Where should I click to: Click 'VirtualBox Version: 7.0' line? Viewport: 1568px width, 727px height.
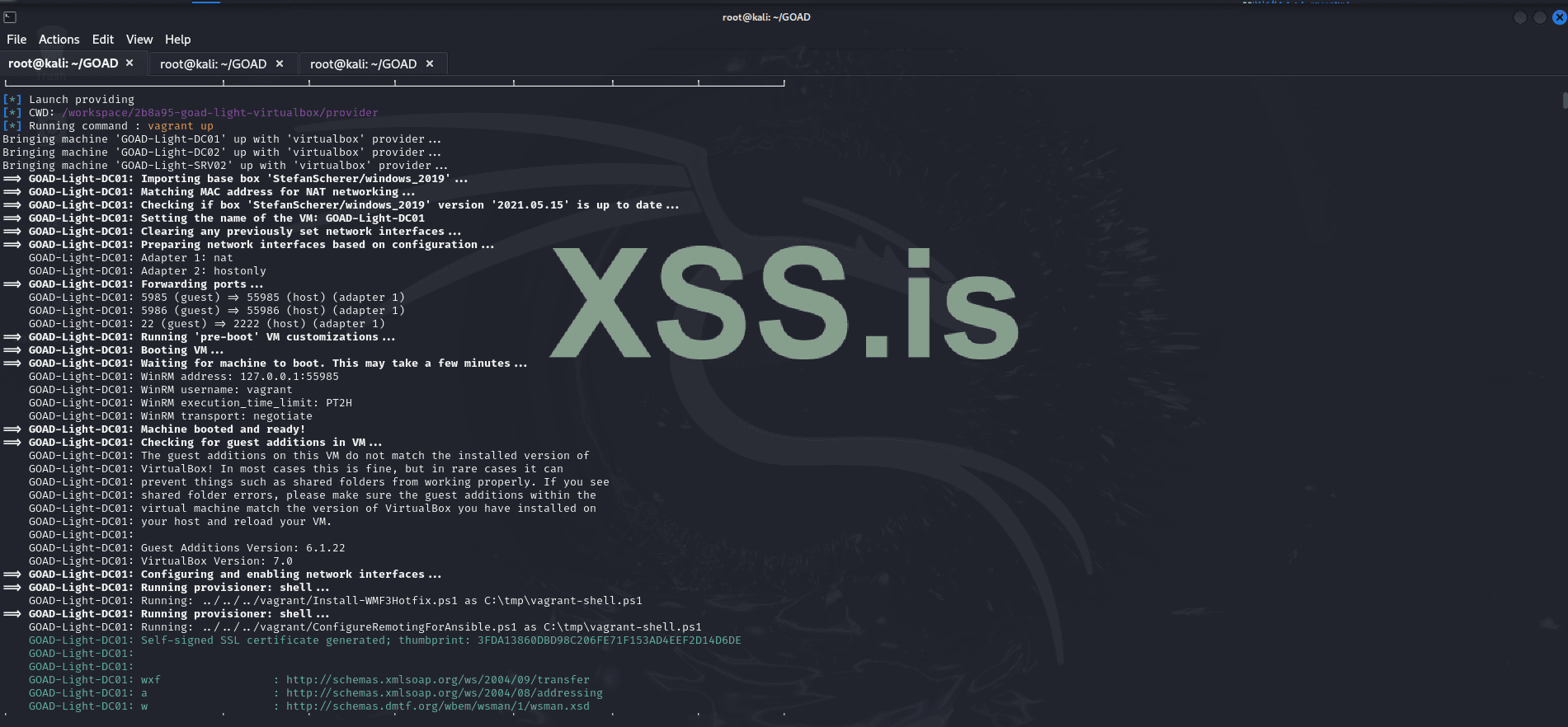click(161, 561)
